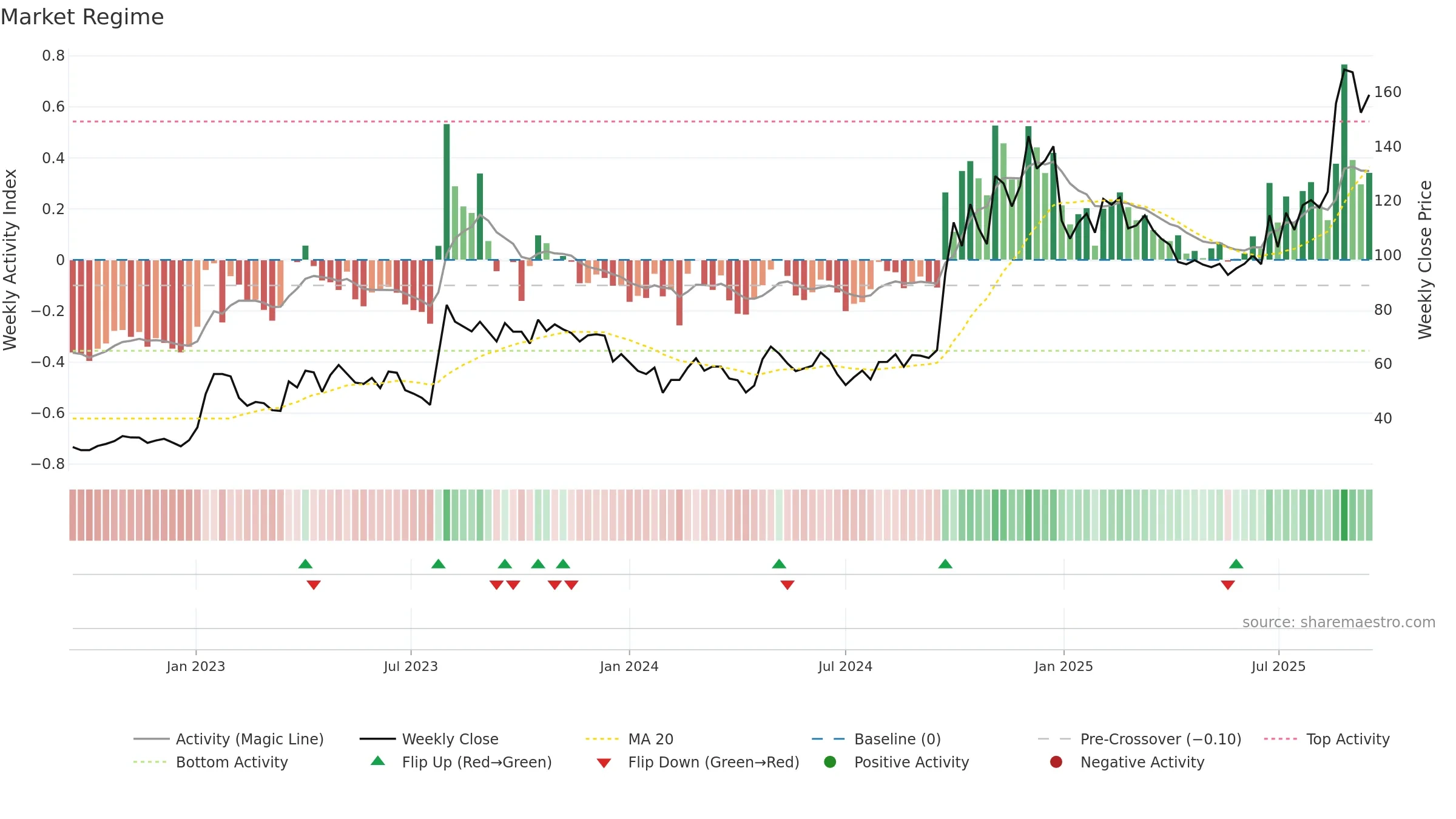The image size is (1456, 819).
Task: Click the tall green bar just after Jul 2023
Action: 447,192
